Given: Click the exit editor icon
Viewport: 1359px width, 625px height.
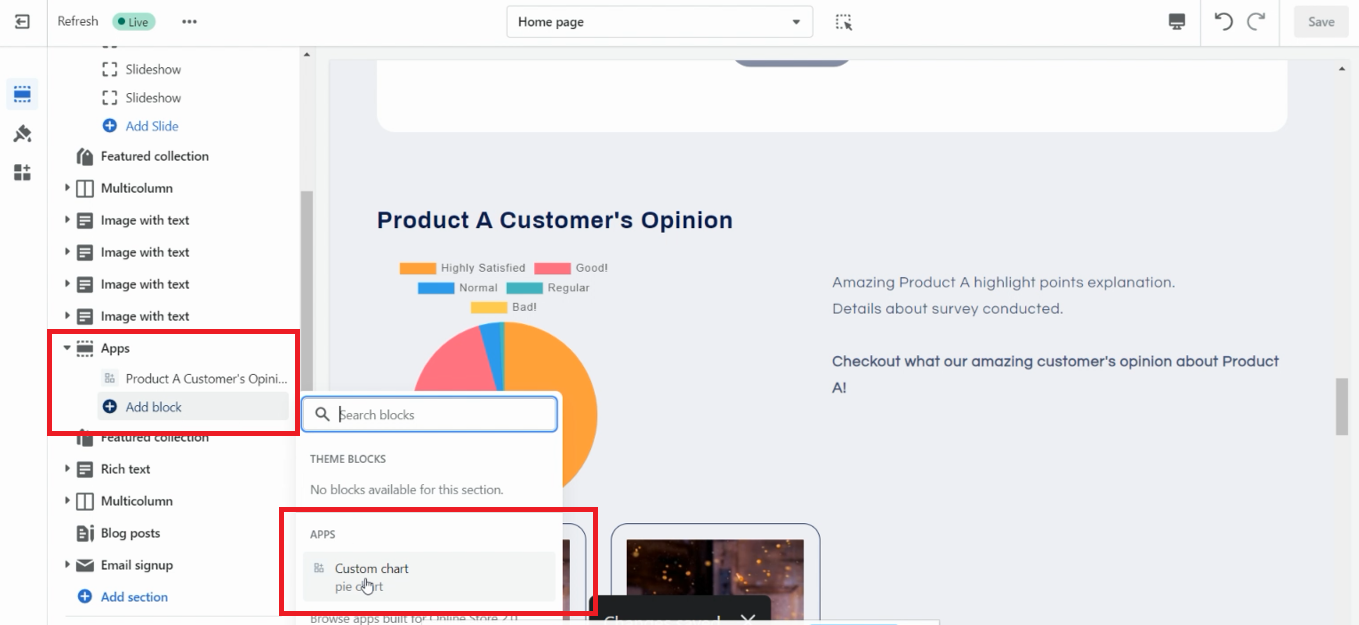Looking at the screenshot, I should click(22, 21).
